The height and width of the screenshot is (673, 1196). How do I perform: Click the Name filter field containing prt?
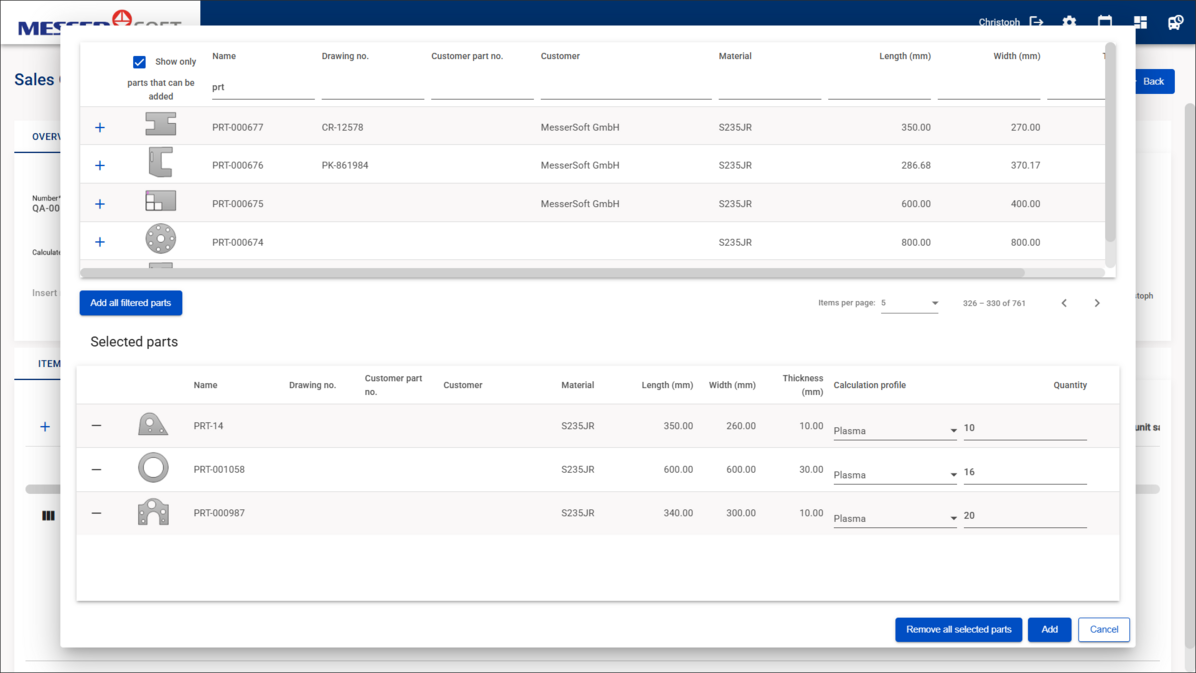262,88
